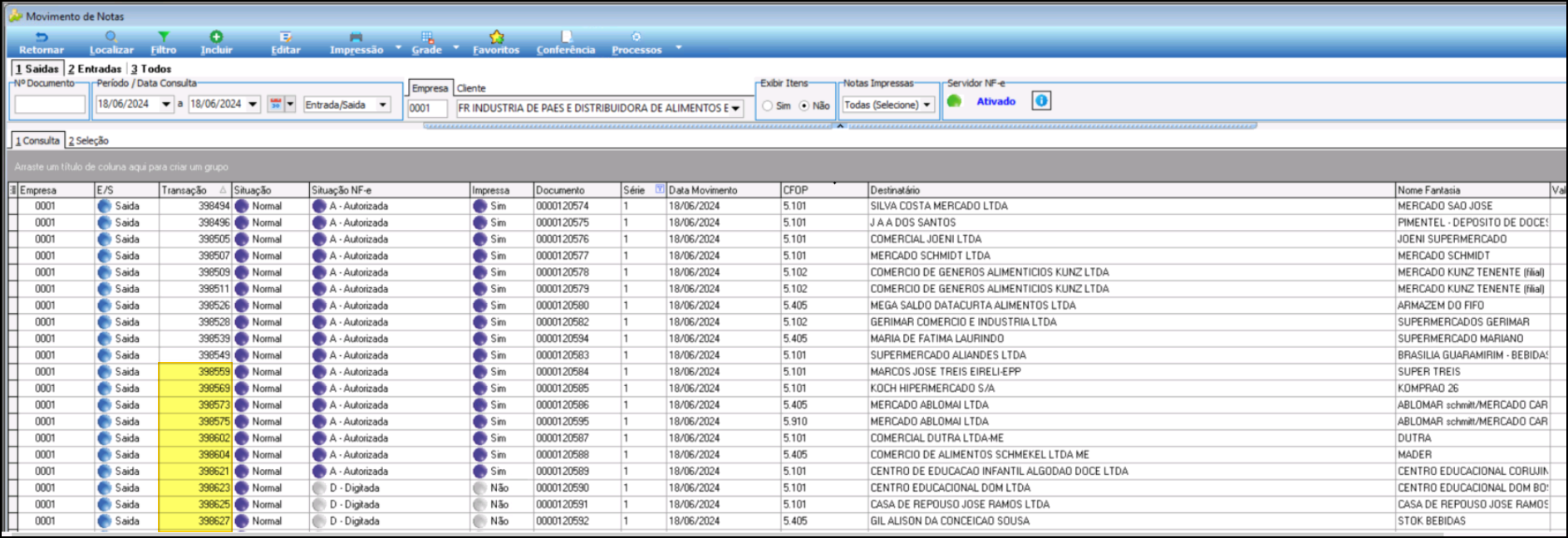The width and height of the screenshot is (1568, 538).
Task: Click the Impressão printer icon
Action: coord(356,37)
